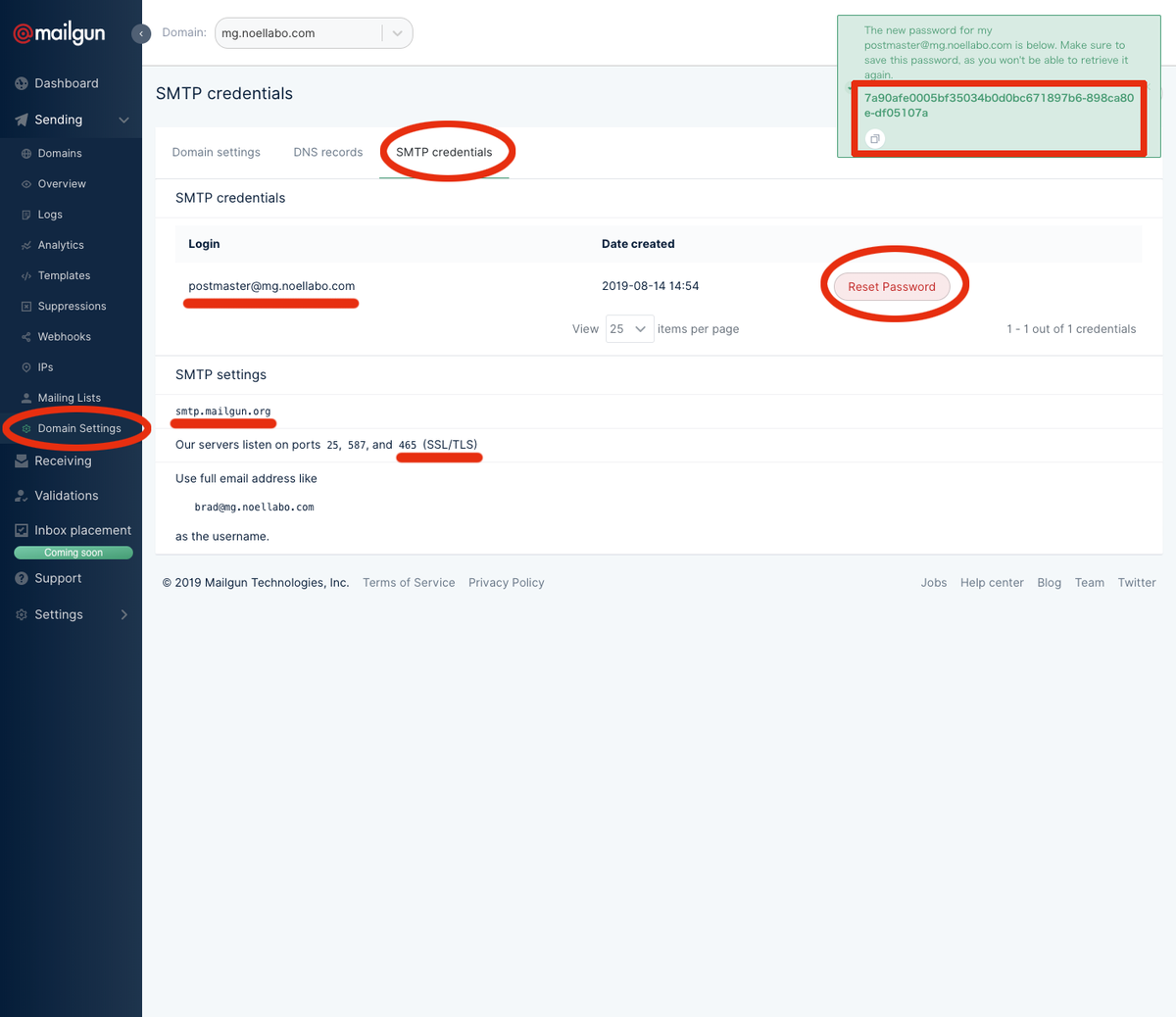Click the Support question mark icon

pos(22,578)
